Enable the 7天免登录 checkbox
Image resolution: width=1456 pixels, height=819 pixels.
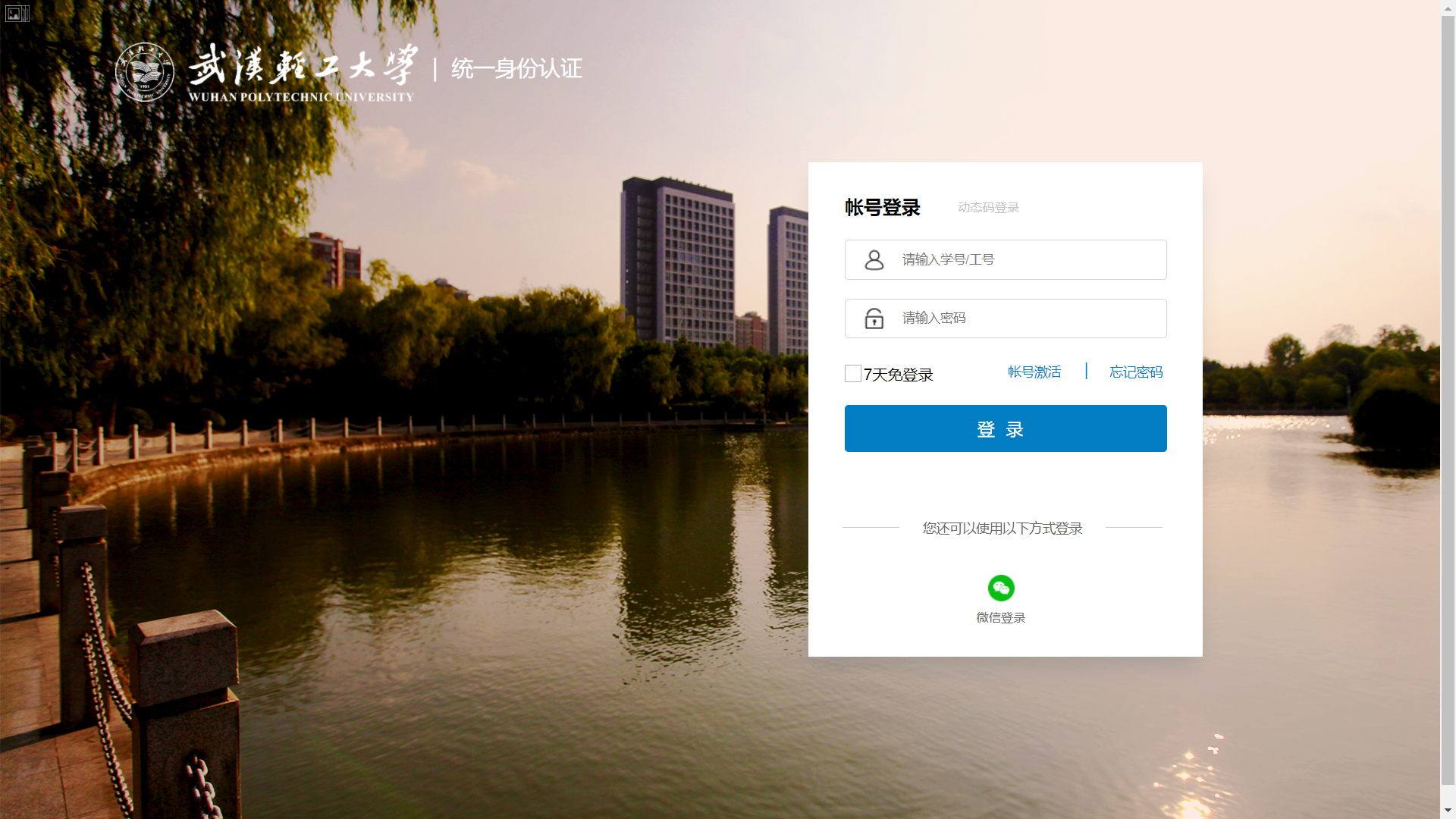pyautogui.click(x=852, y=373)
